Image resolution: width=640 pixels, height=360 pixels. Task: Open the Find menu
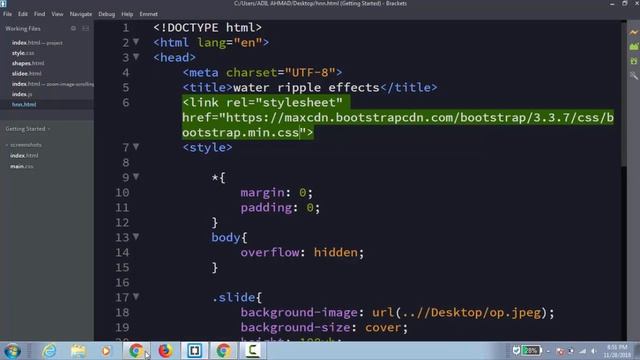coord(40,14)
